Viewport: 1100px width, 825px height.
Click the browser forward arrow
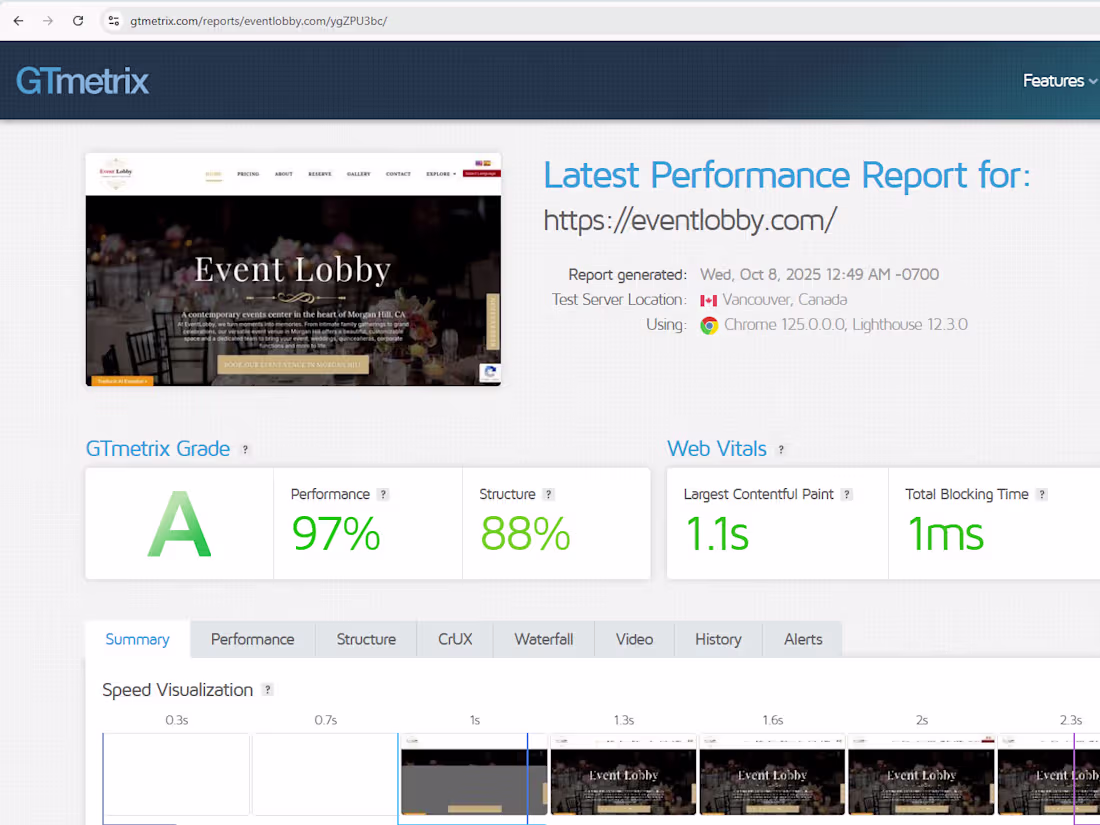[x=48, y=20]
